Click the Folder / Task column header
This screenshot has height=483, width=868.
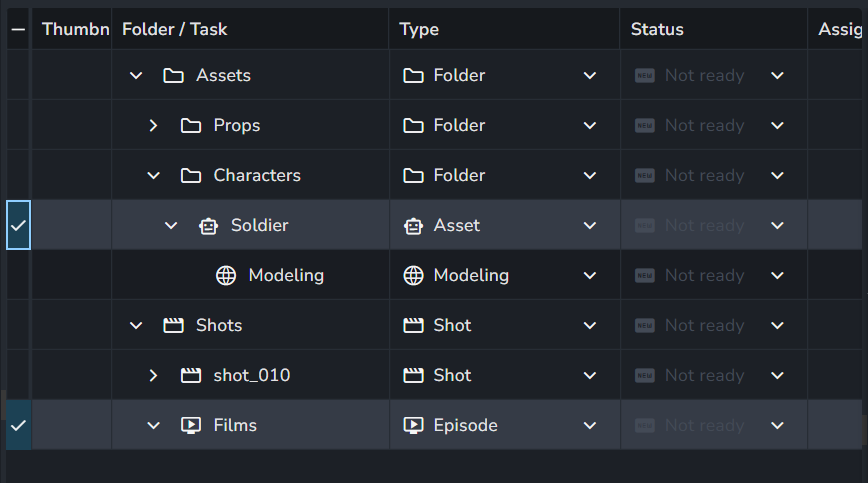[175, 29]
